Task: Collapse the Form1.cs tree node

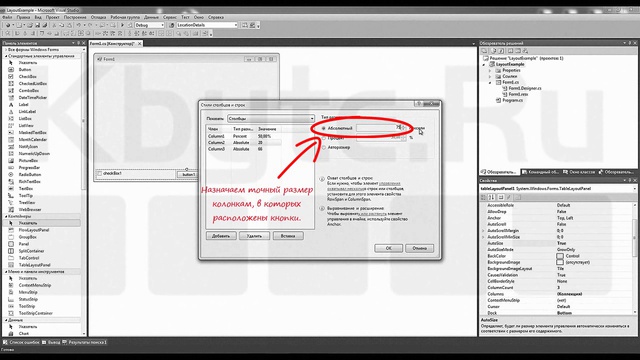Action: pos(490,82)
